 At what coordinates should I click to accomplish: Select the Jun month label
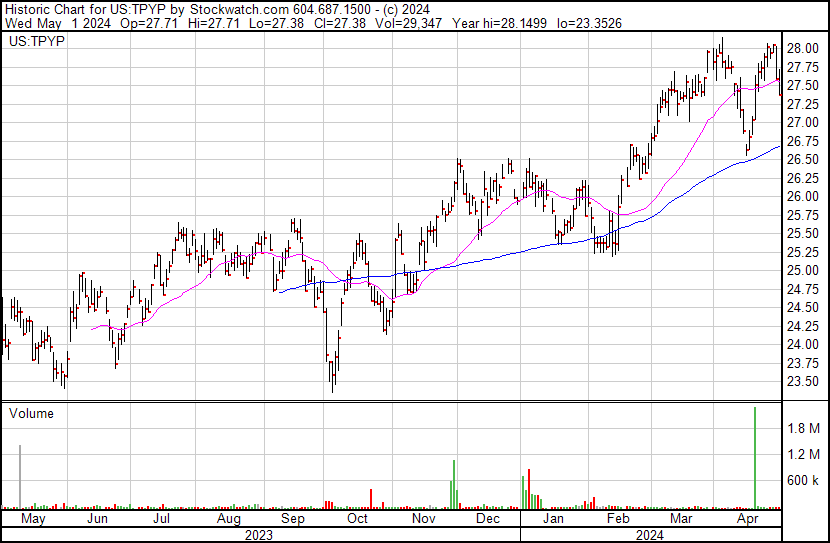click(x=97, y=519)
